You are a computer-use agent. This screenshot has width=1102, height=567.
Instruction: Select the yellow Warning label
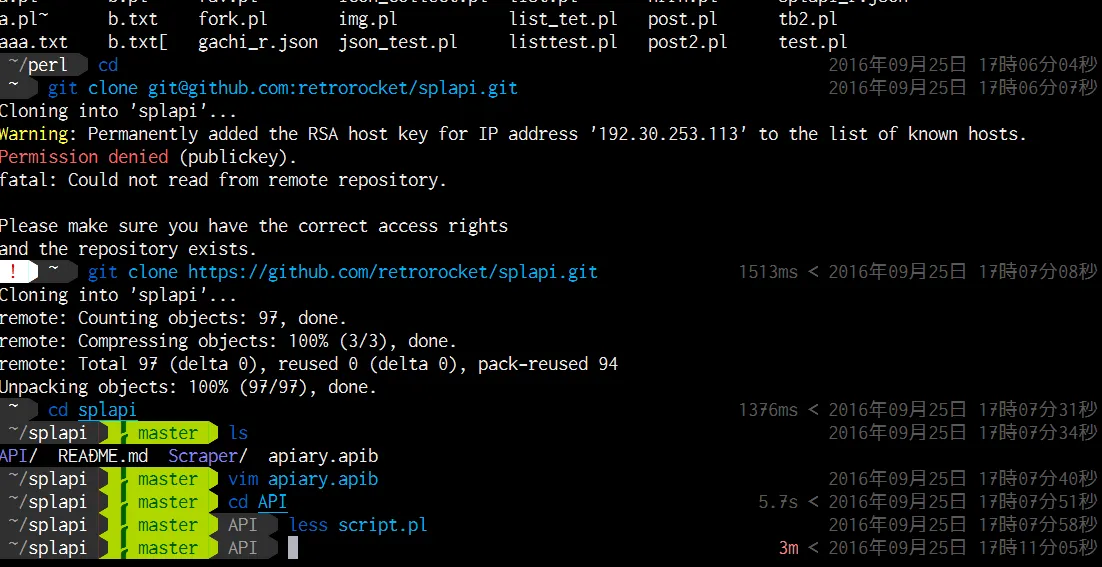[x=34, y=134]
